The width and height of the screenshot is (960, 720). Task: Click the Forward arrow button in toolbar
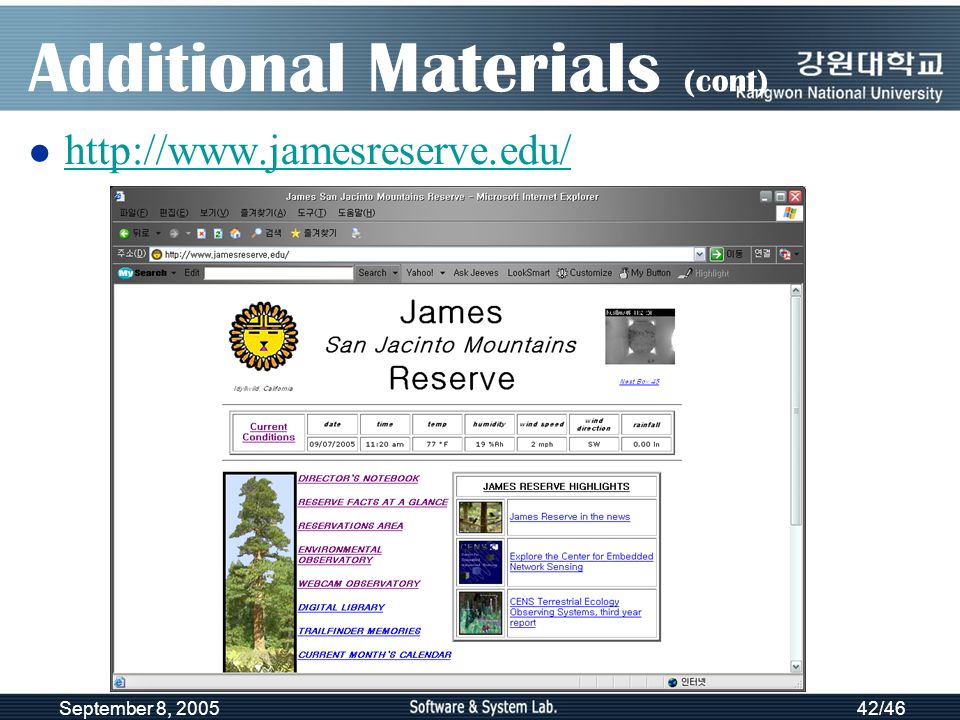point(174,233)
